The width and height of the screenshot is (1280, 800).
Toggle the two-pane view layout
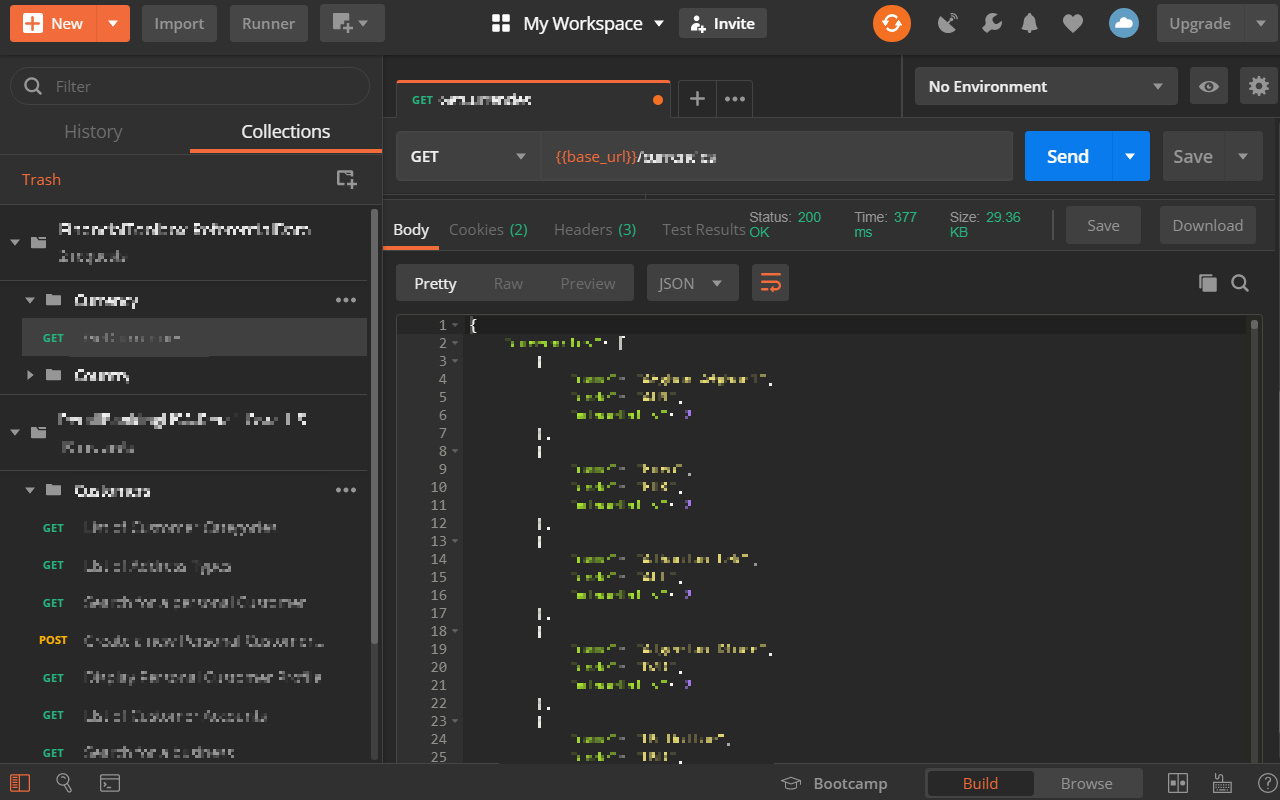pos(1178,783)
